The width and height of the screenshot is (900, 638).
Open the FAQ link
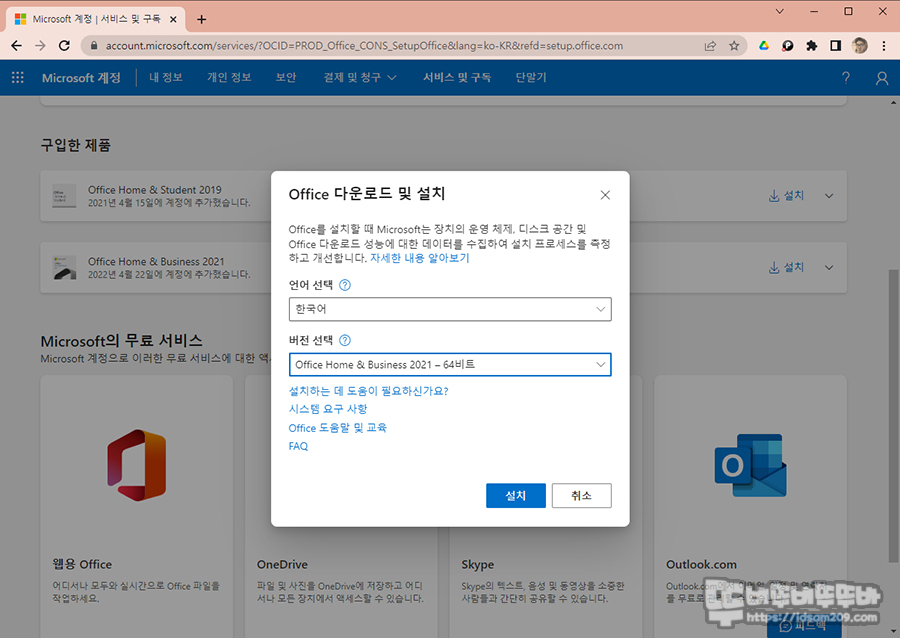(298, 446)
